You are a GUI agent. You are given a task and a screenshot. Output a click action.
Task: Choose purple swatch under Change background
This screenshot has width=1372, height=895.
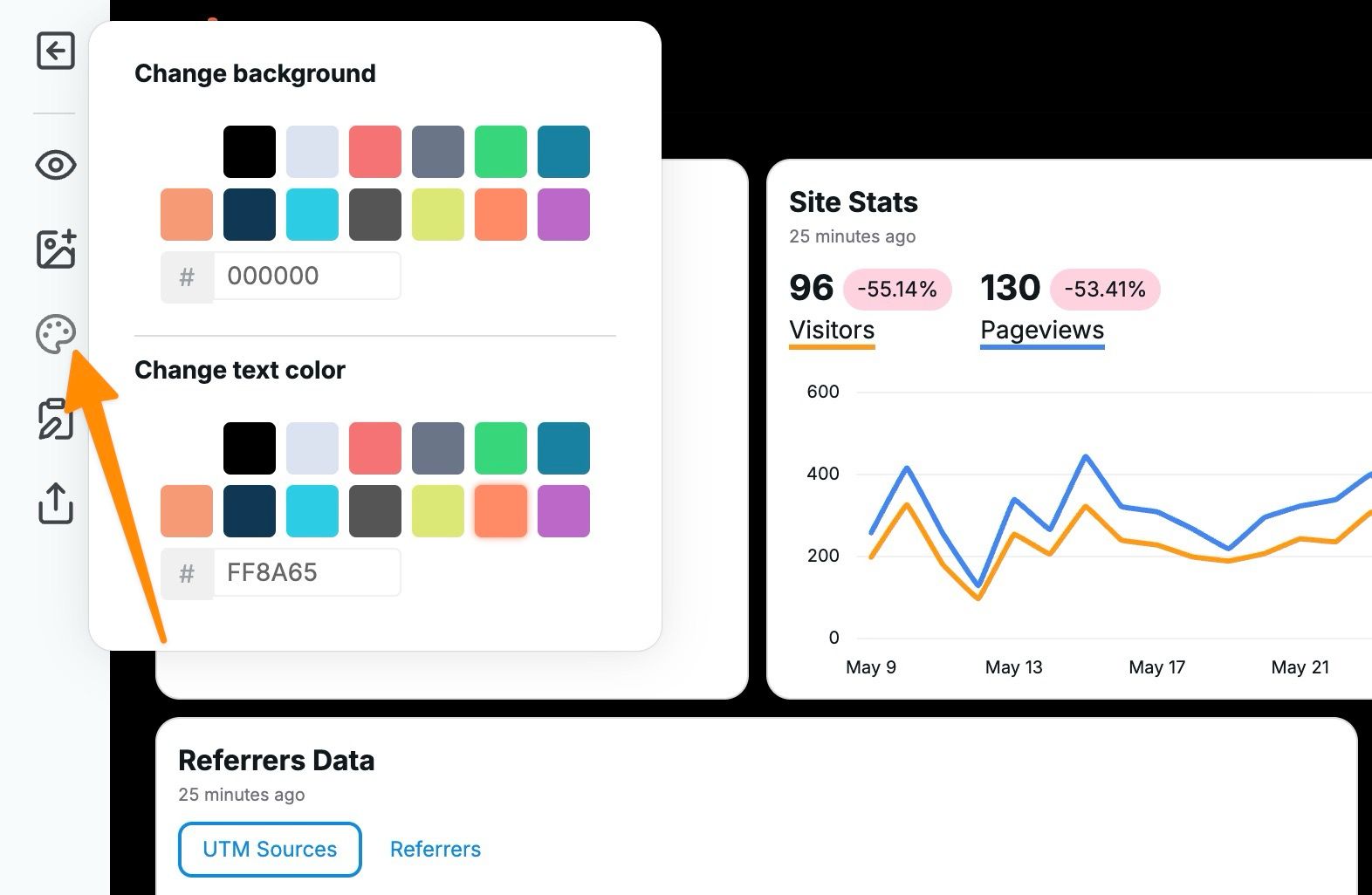click(x=564, y=215)
